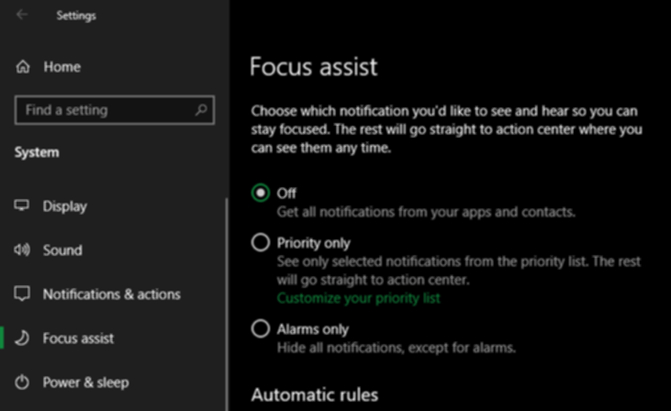The width and height of the screenshot is (671, 411).
Task: Go back with the arrow icon
Action: tap(22, 15)
